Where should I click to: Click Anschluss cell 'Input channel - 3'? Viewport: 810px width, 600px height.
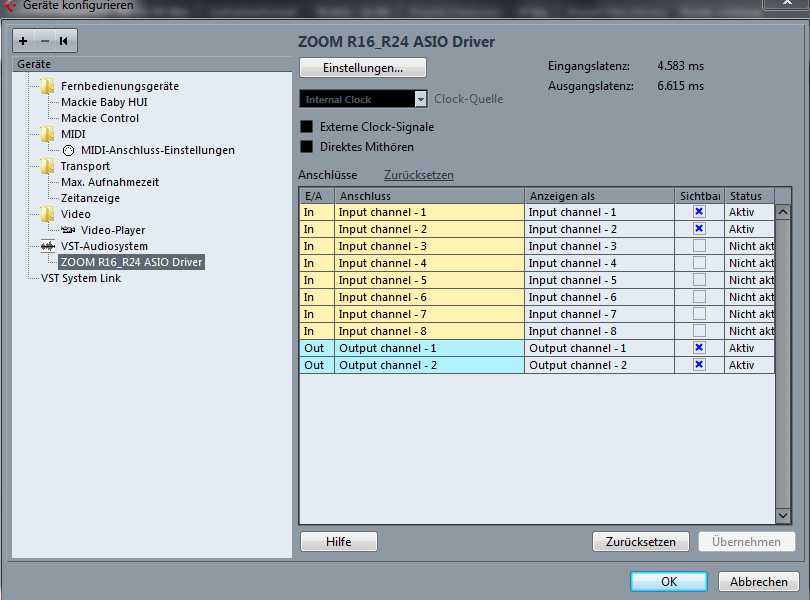tap(430, 246)
